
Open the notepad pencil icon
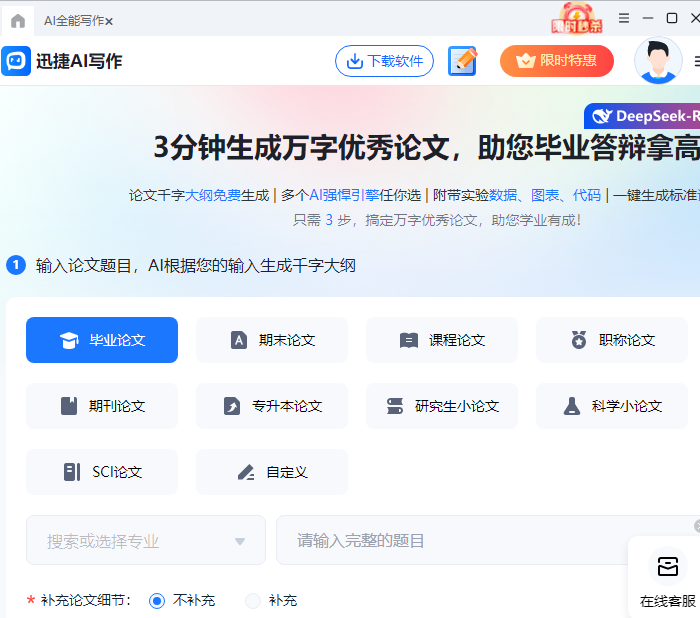[462, 61]
